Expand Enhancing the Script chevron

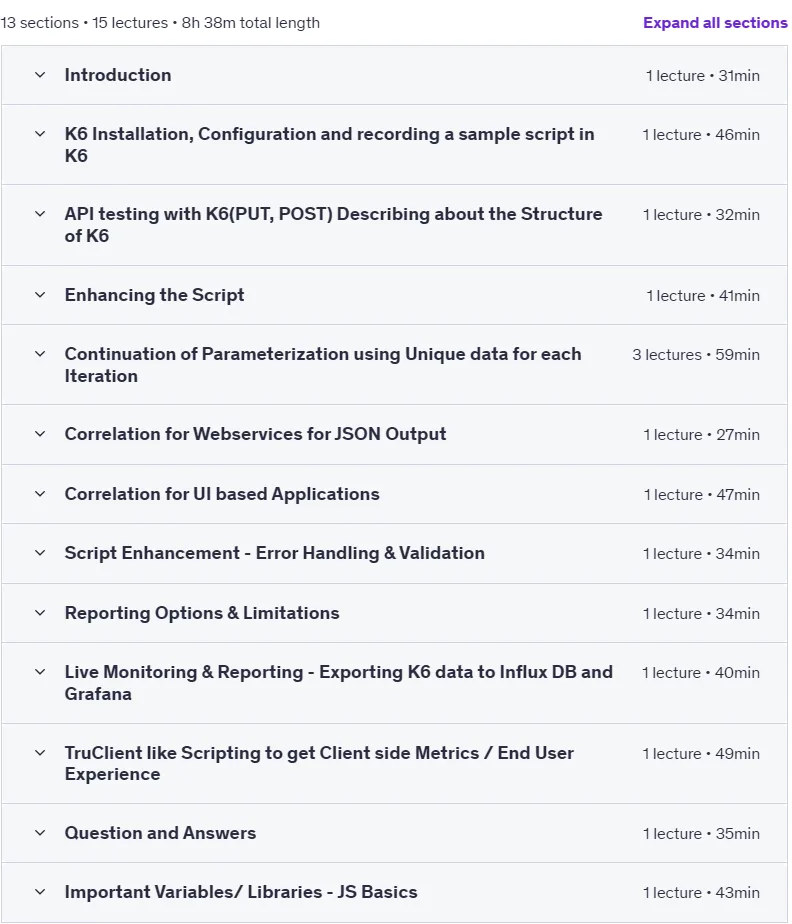40,295
